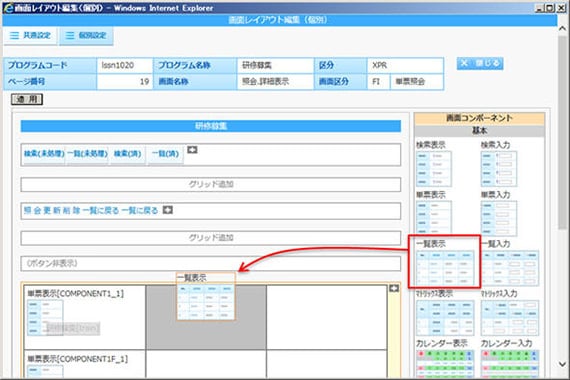Click the COMPONENT1F_1 単票表示 thumbnail
The height and width of the screenshot is (380, 570).
point(45,371)
